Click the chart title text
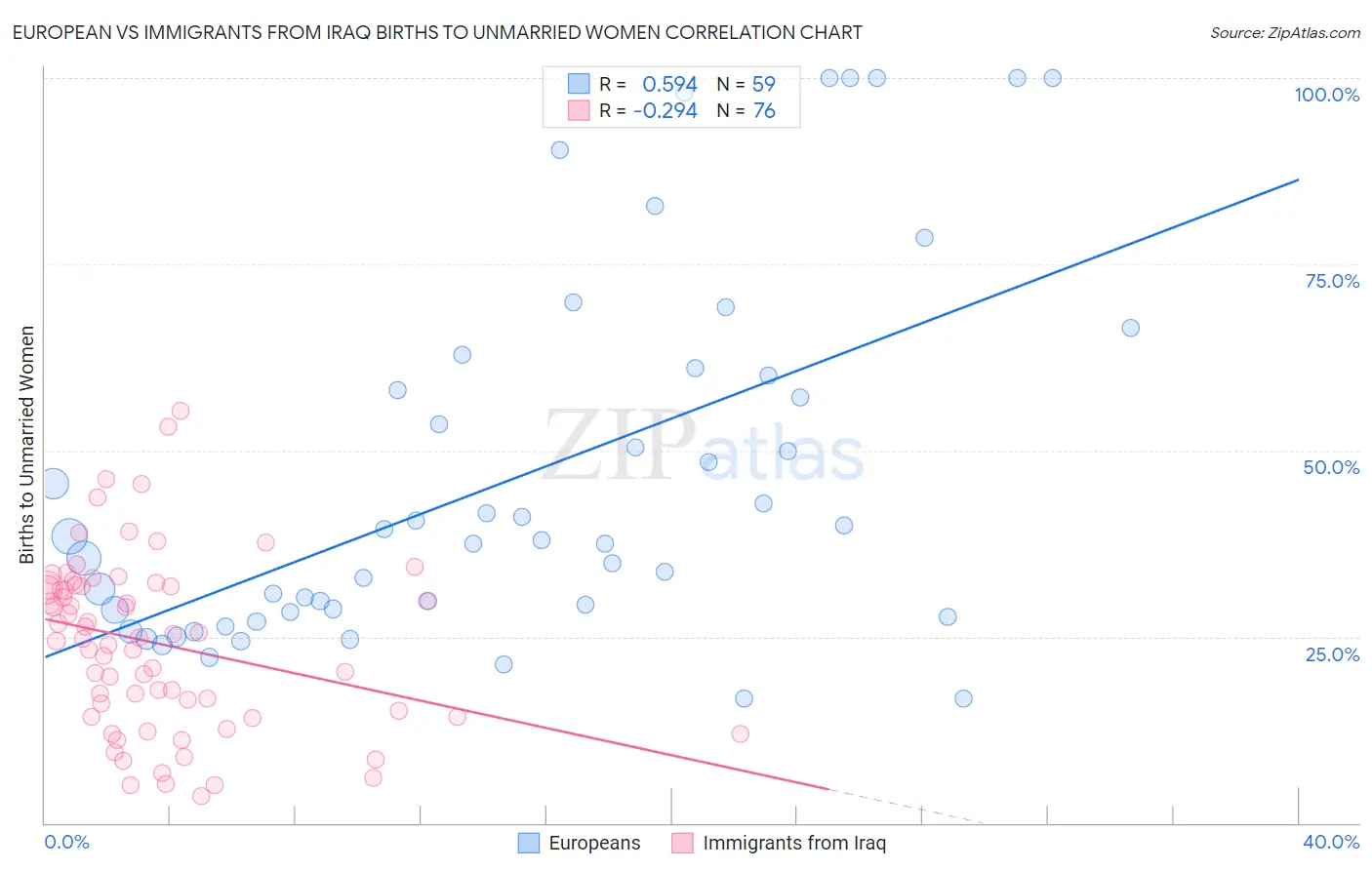1372x870 pixels. (x=437, y=32)
